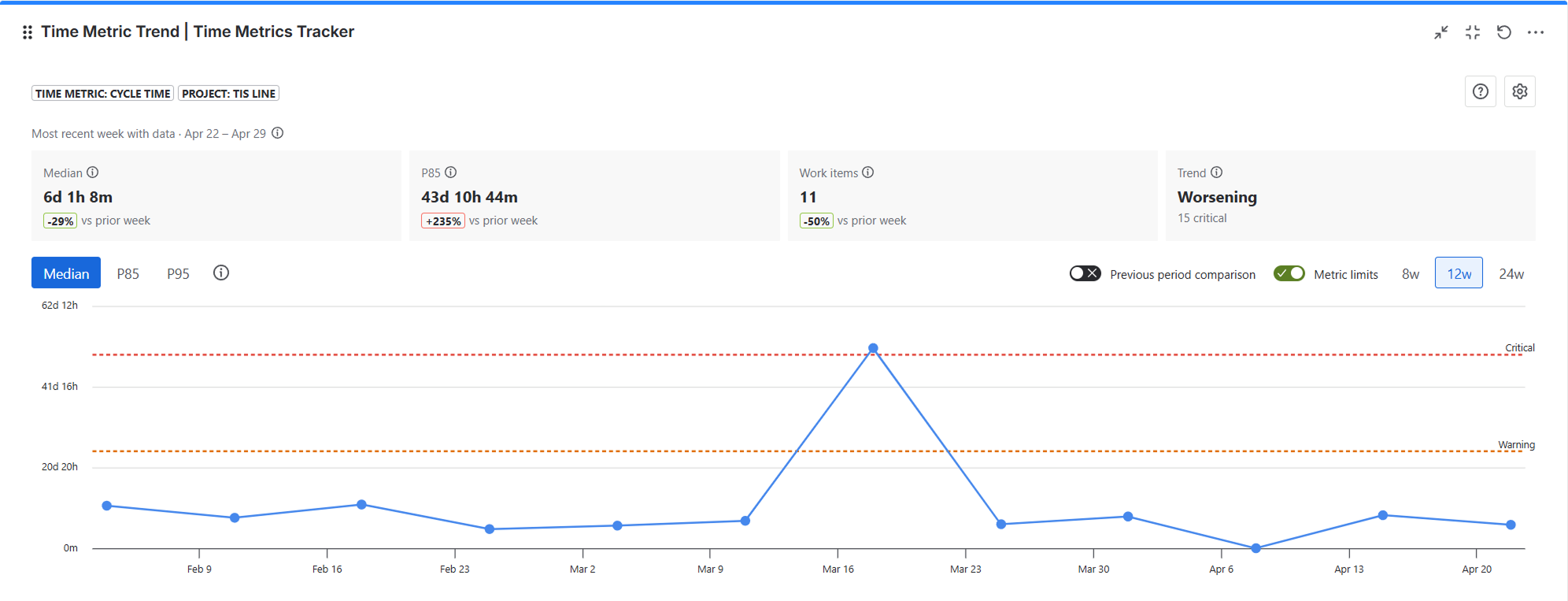Open gadget settings gear
The image size is (1568, 601).
coord(1520,91)
